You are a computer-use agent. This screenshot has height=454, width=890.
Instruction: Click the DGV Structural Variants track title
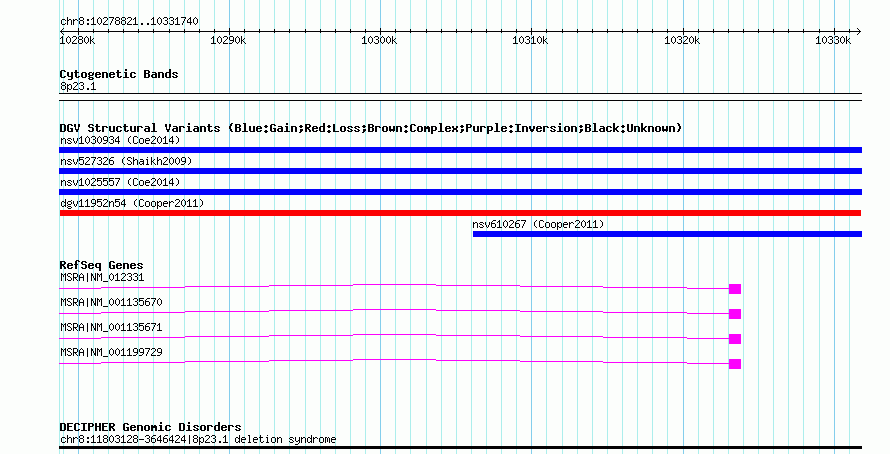371,128
